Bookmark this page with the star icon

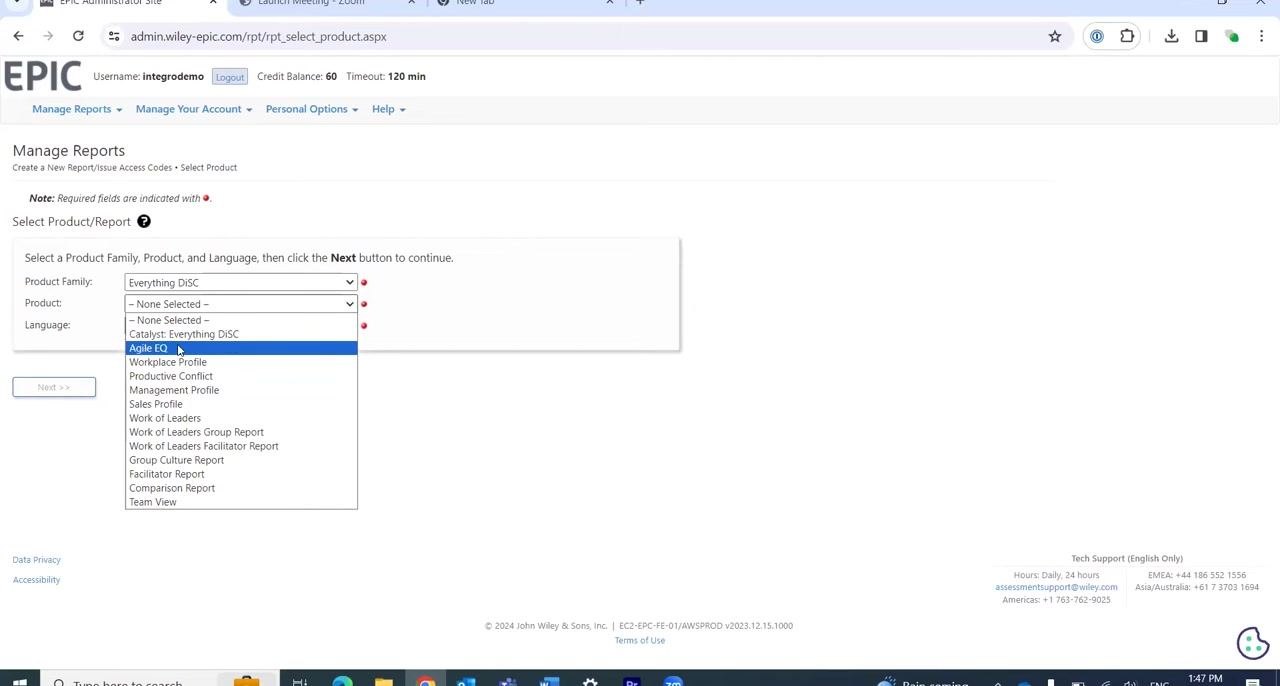coord(1055,36)
